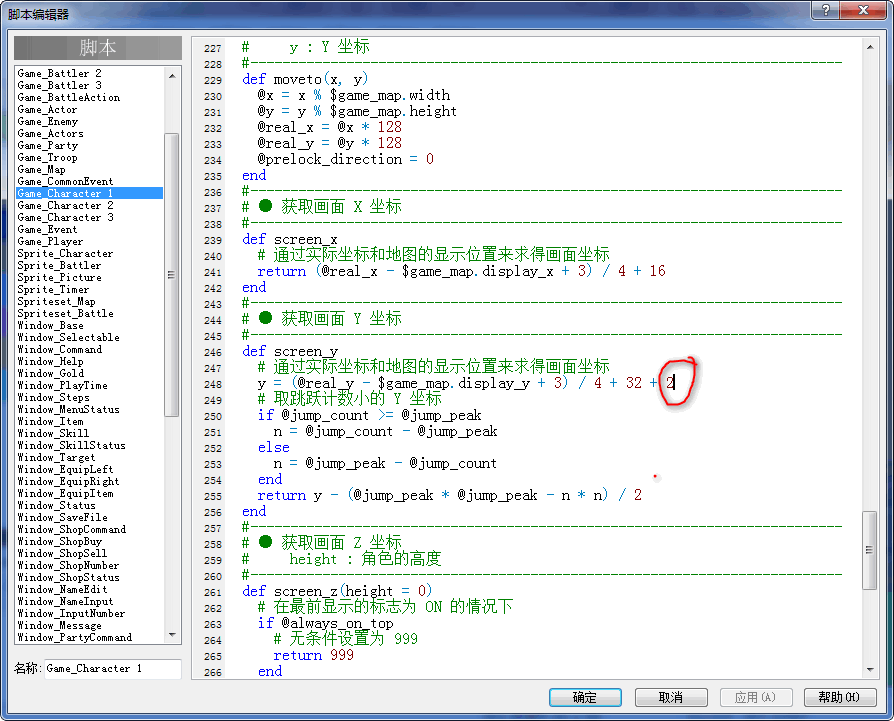Click script list scroll-down arrow
Screen dimensions: 894x721
172,635
